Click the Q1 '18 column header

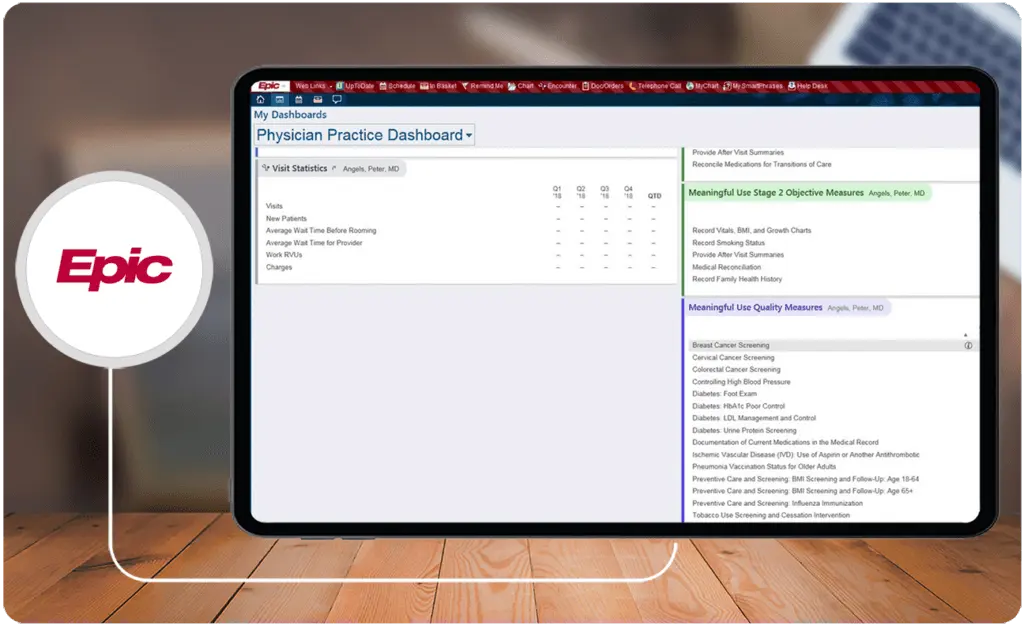pyautogui.click(x=557, y=192)
